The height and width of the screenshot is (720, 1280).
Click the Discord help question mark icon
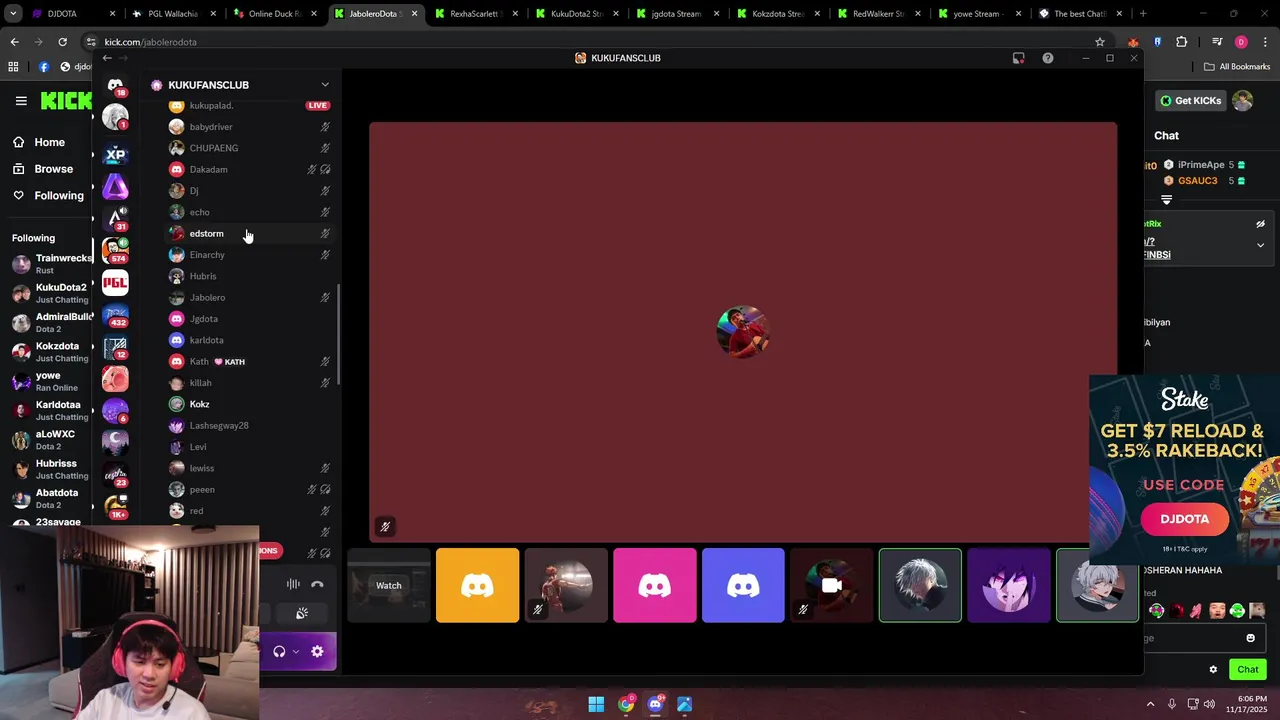(x=1047, y=58)
